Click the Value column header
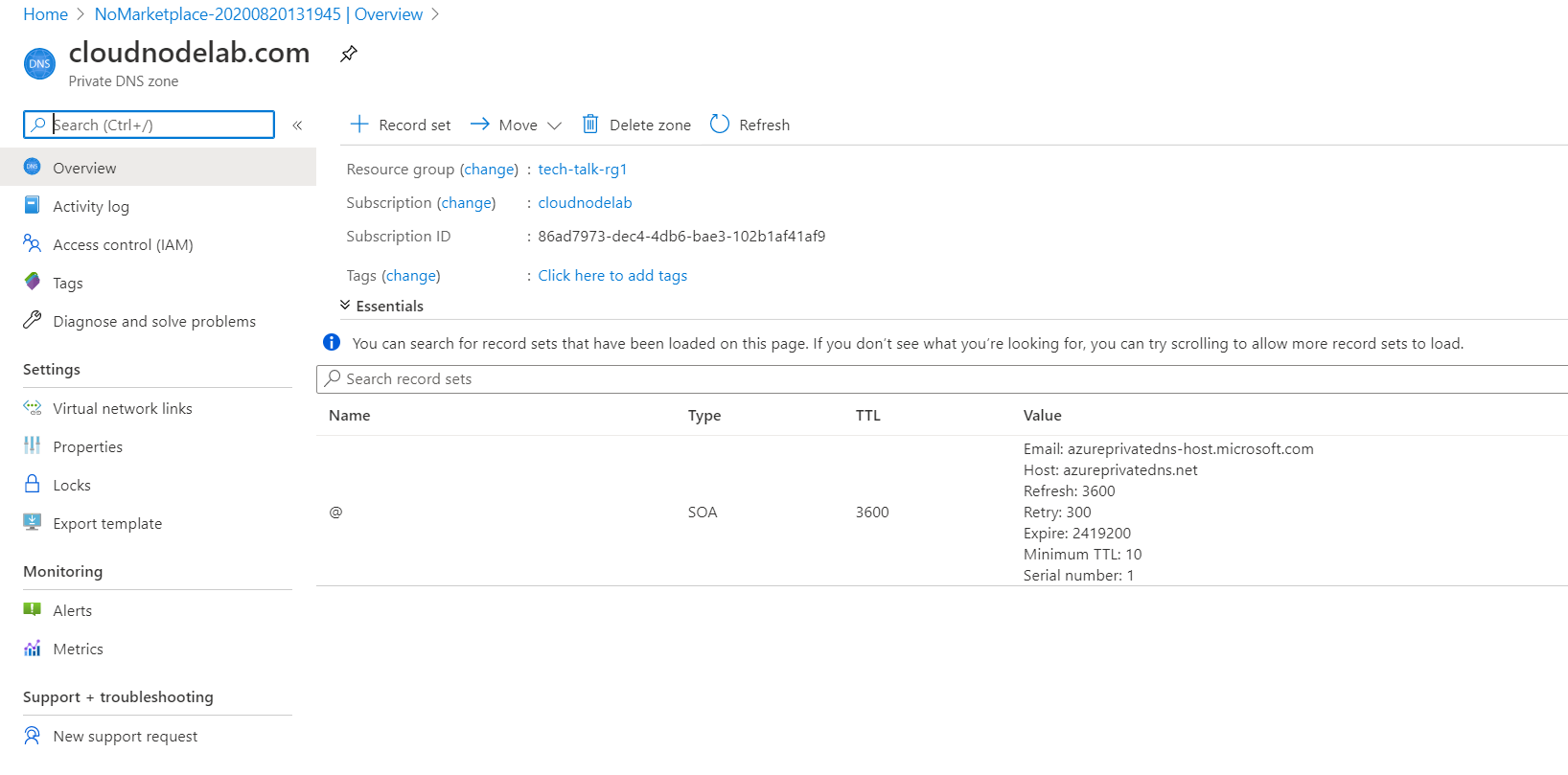Image resolution: width=1568 pixels, height=775 pixels. tap(1042, 415)
